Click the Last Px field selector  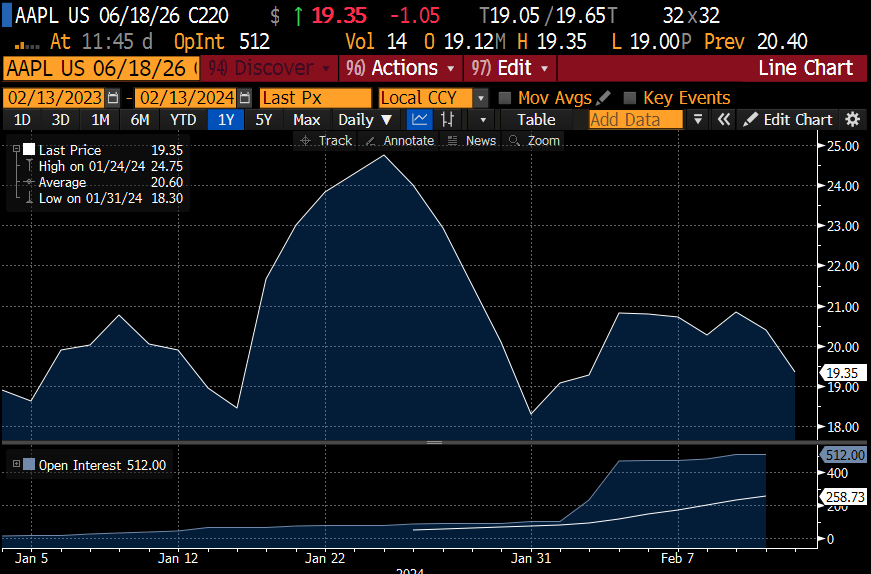315,98
